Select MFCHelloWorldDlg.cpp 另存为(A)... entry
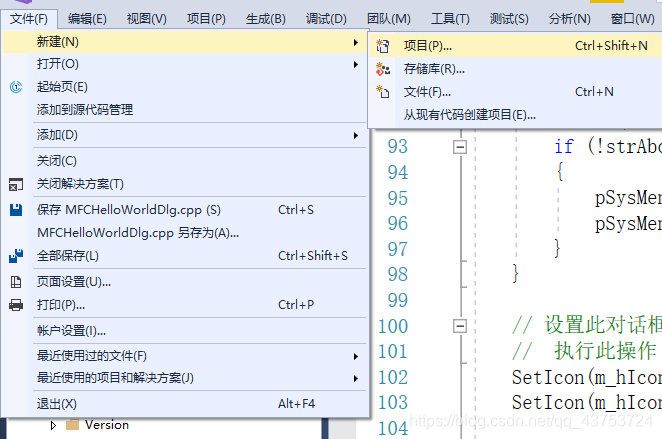This screenshot has height=439, width=662. (185, 233)
